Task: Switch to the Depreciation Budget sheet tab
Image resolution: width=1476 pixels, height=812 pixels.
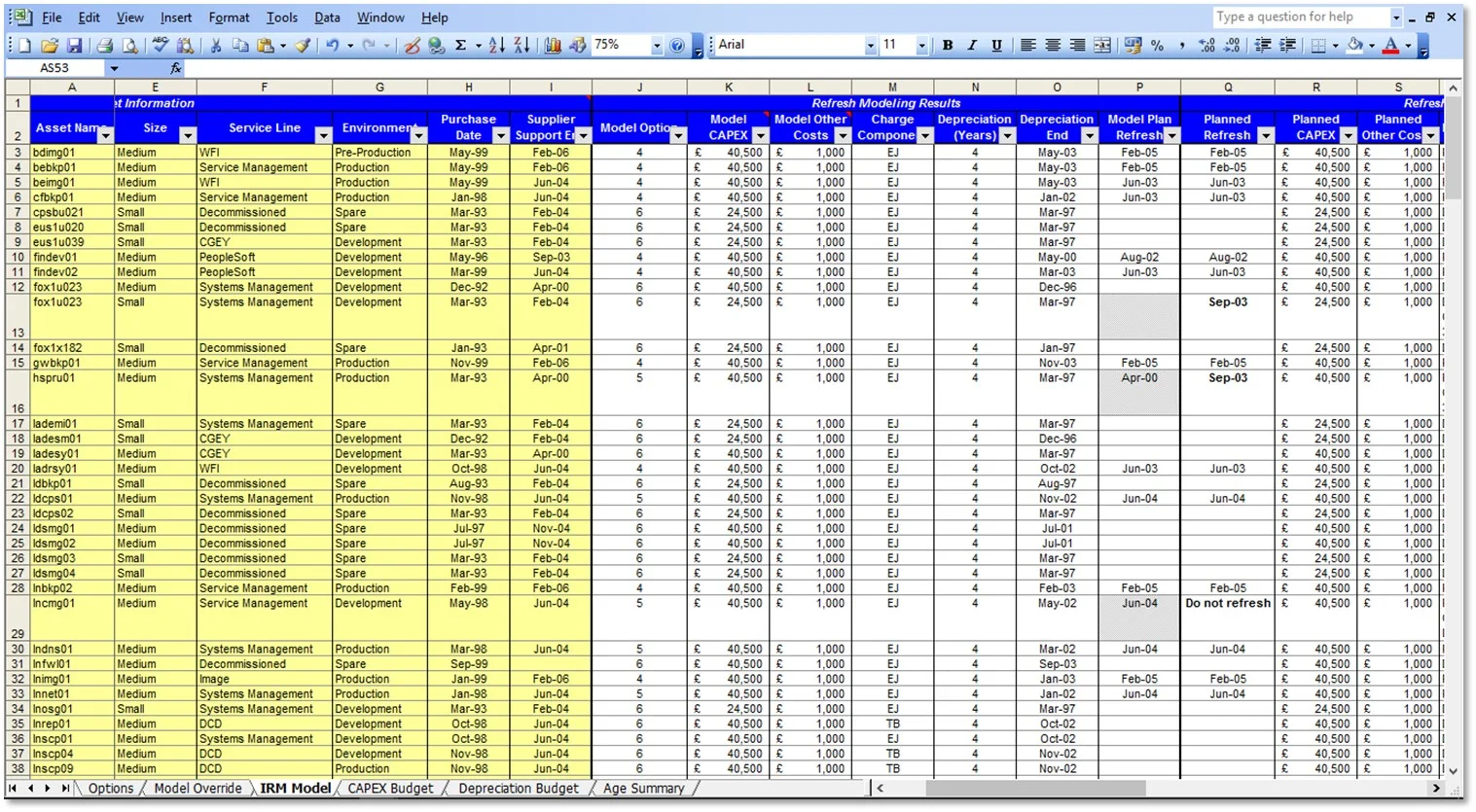Action: (518, 789)
